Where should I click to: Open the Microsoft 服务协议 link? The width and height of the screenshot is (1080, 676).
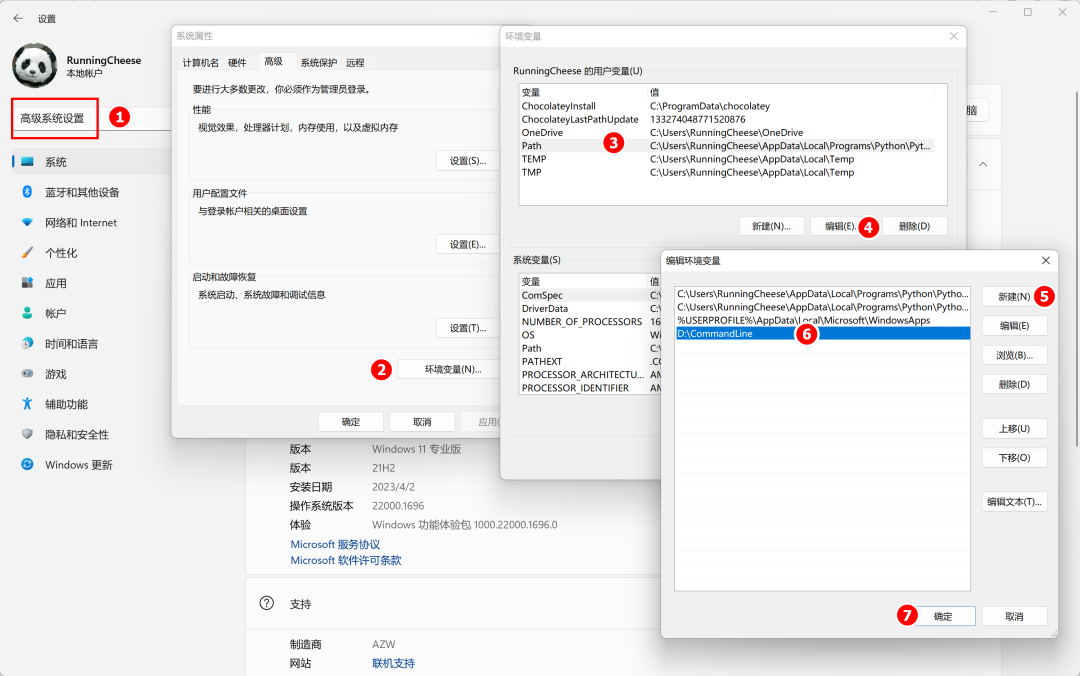point(335,544)
